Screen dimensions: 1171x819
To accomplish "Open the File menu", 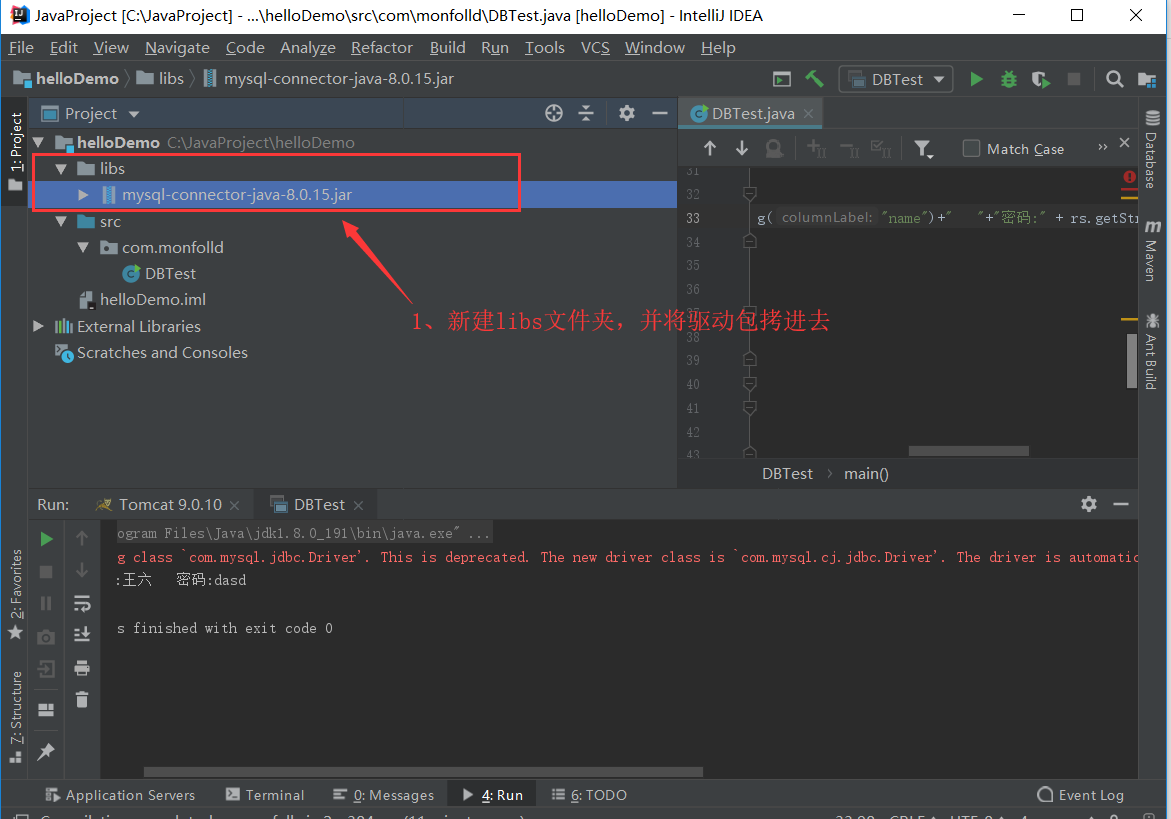I will click(x=21, y=48).
